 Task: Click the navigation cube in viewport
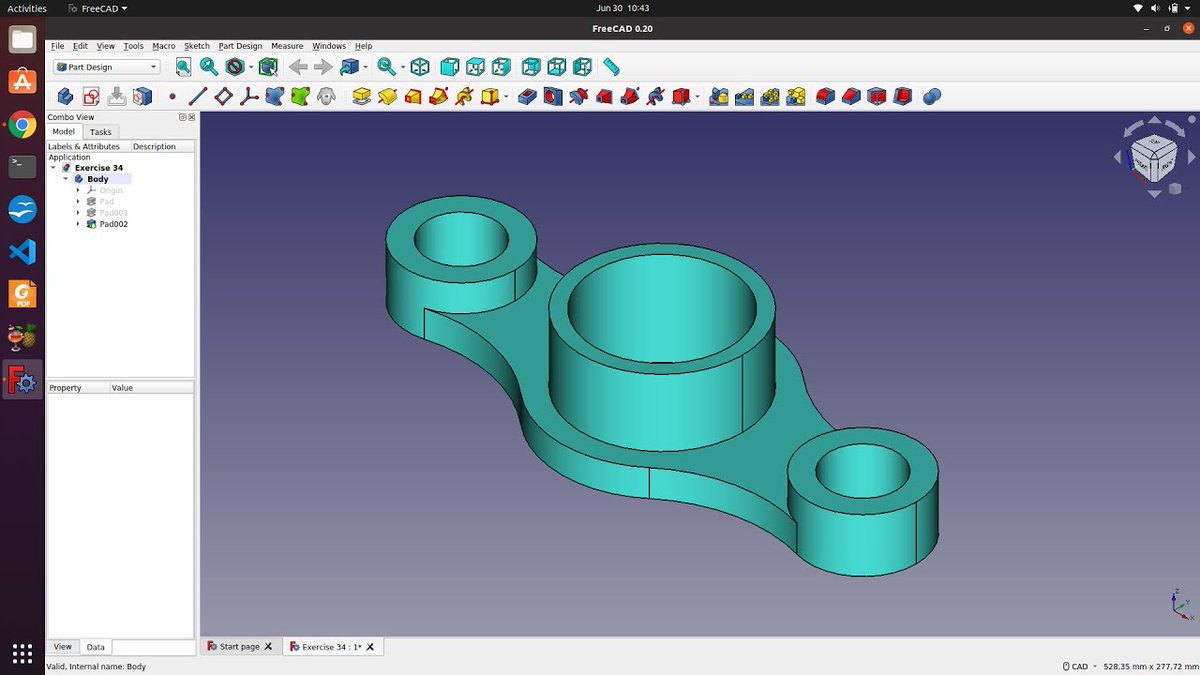tap(1153, 156)
